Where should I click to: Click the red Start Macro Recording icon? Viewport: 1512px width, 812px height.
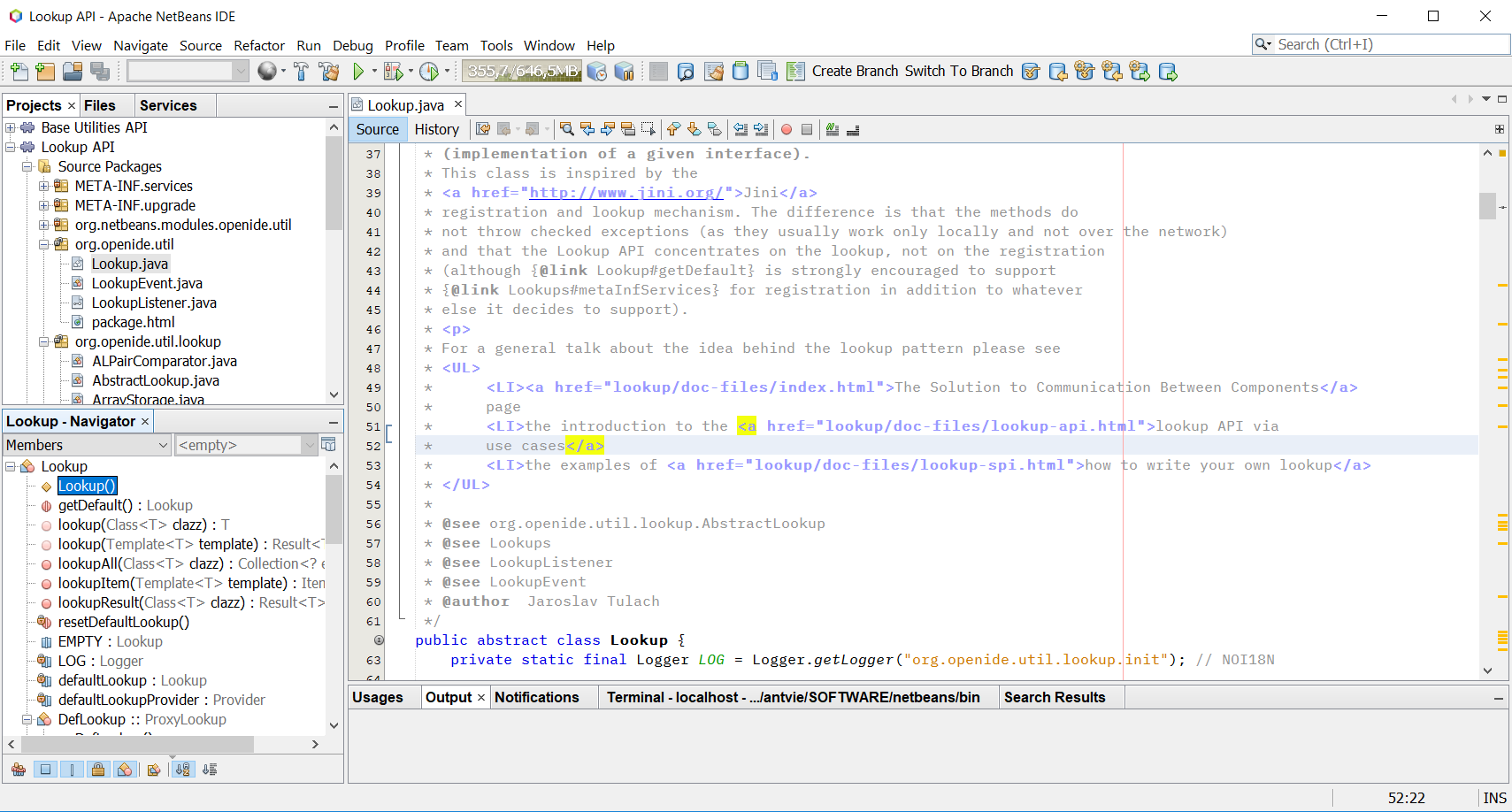[787, 129]
